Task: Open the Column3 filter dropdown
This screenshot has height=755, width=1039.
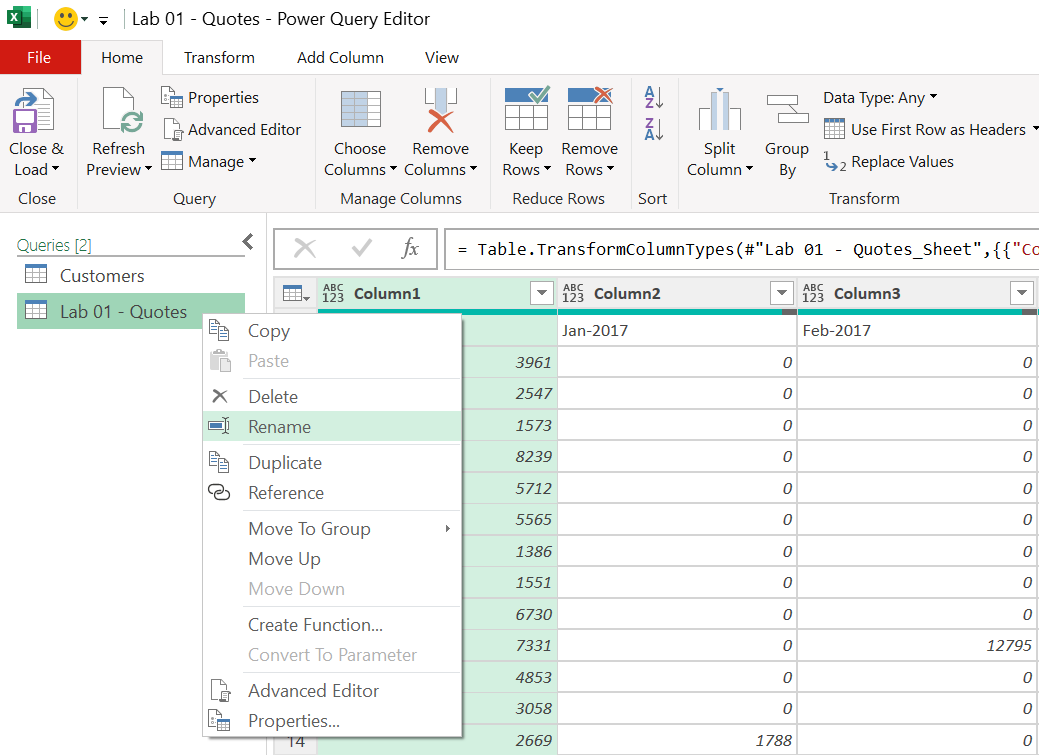Action: click(1022, 293)
